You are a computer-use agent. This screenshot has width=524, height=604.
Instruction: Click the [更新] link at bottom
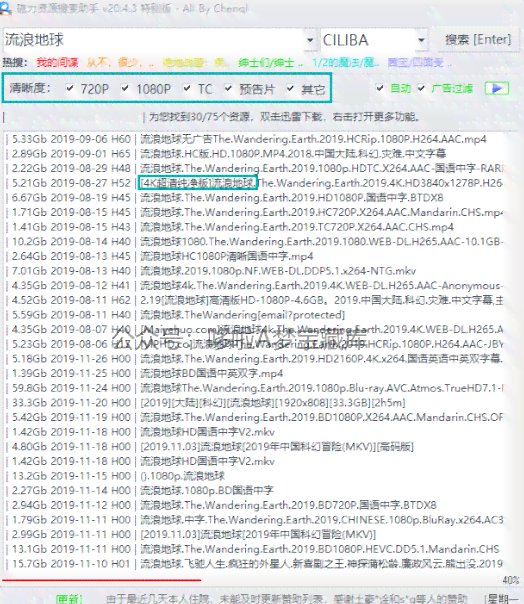[69, 599]
